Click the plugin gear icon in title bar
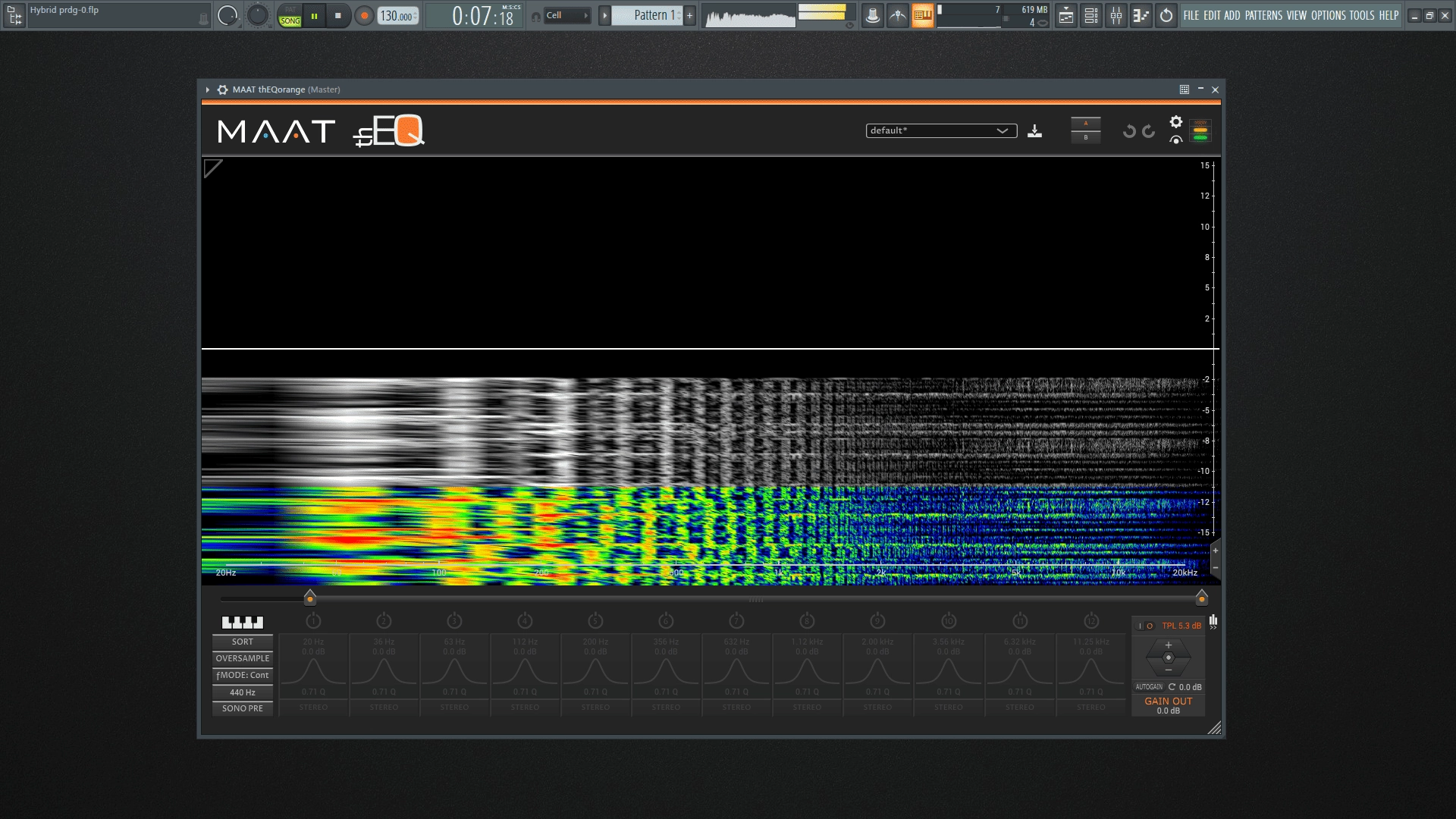 [222, 89]
